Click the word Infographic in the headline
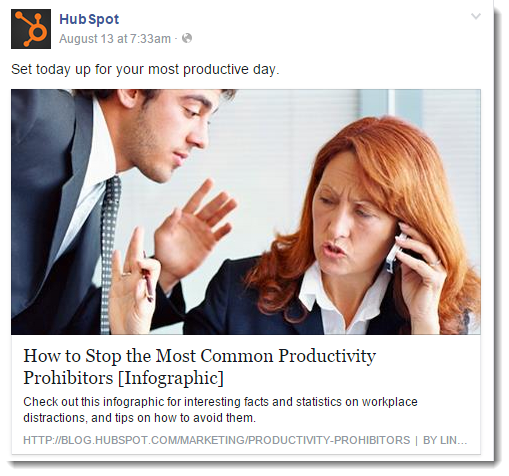Image resolution: width=509 pixels, height=476 pixels. pyautogui.click(x=171, y=378)
